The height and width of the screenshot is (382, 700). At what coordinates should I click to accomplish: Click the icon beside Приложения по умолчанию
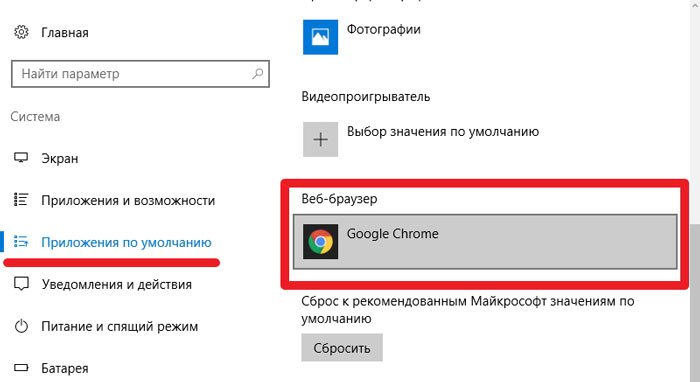pyautogui.click(x=21, y=241)
